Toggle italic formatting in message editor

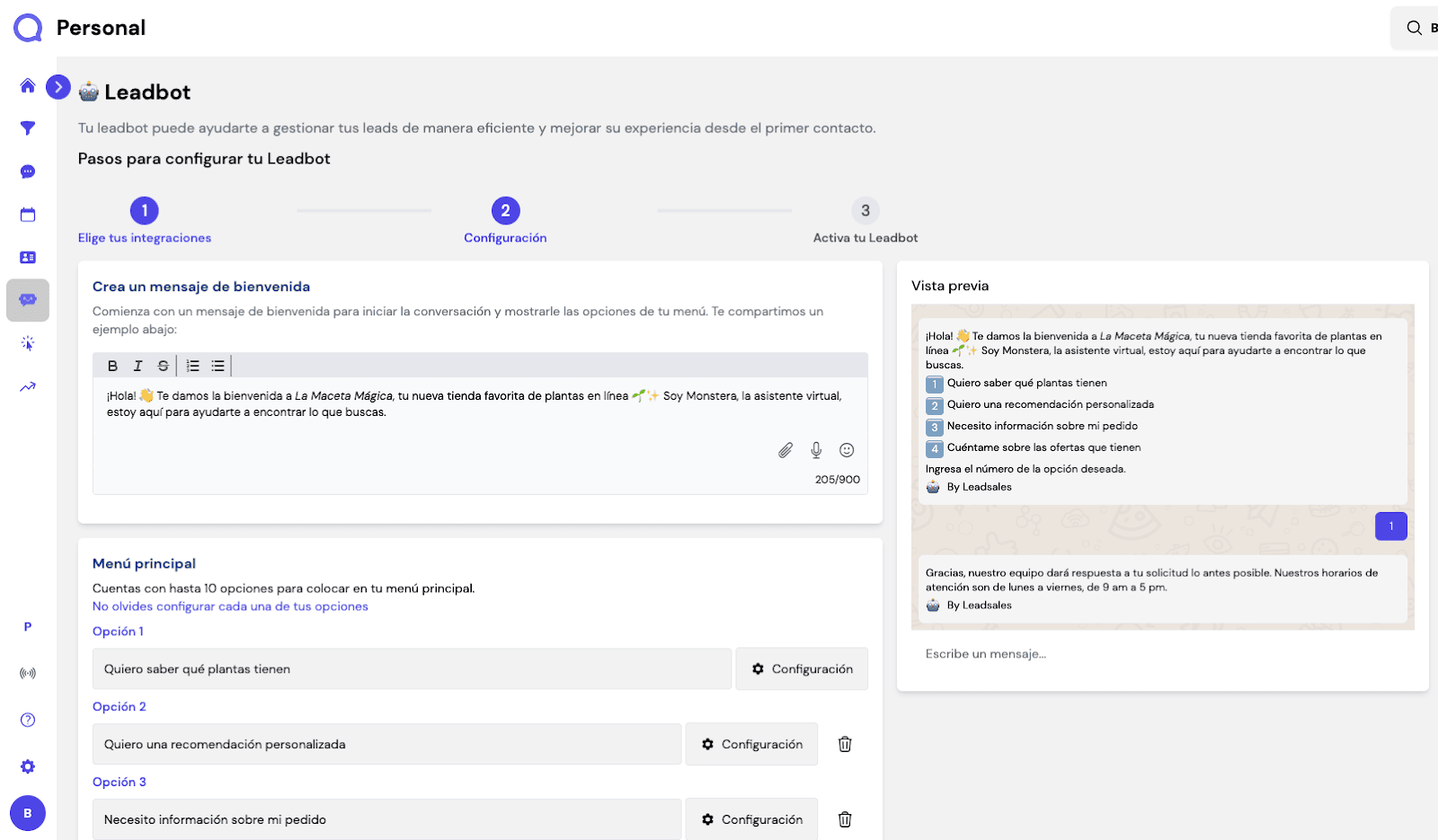coord(138,366)
